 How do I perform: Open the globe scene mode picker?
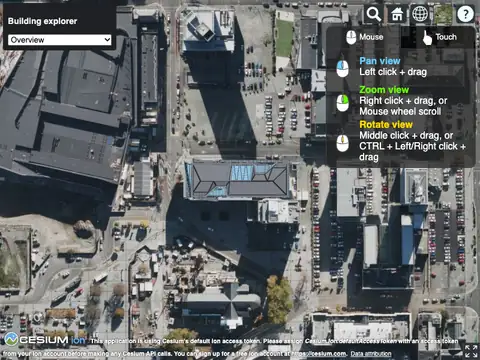click(420, 14)
